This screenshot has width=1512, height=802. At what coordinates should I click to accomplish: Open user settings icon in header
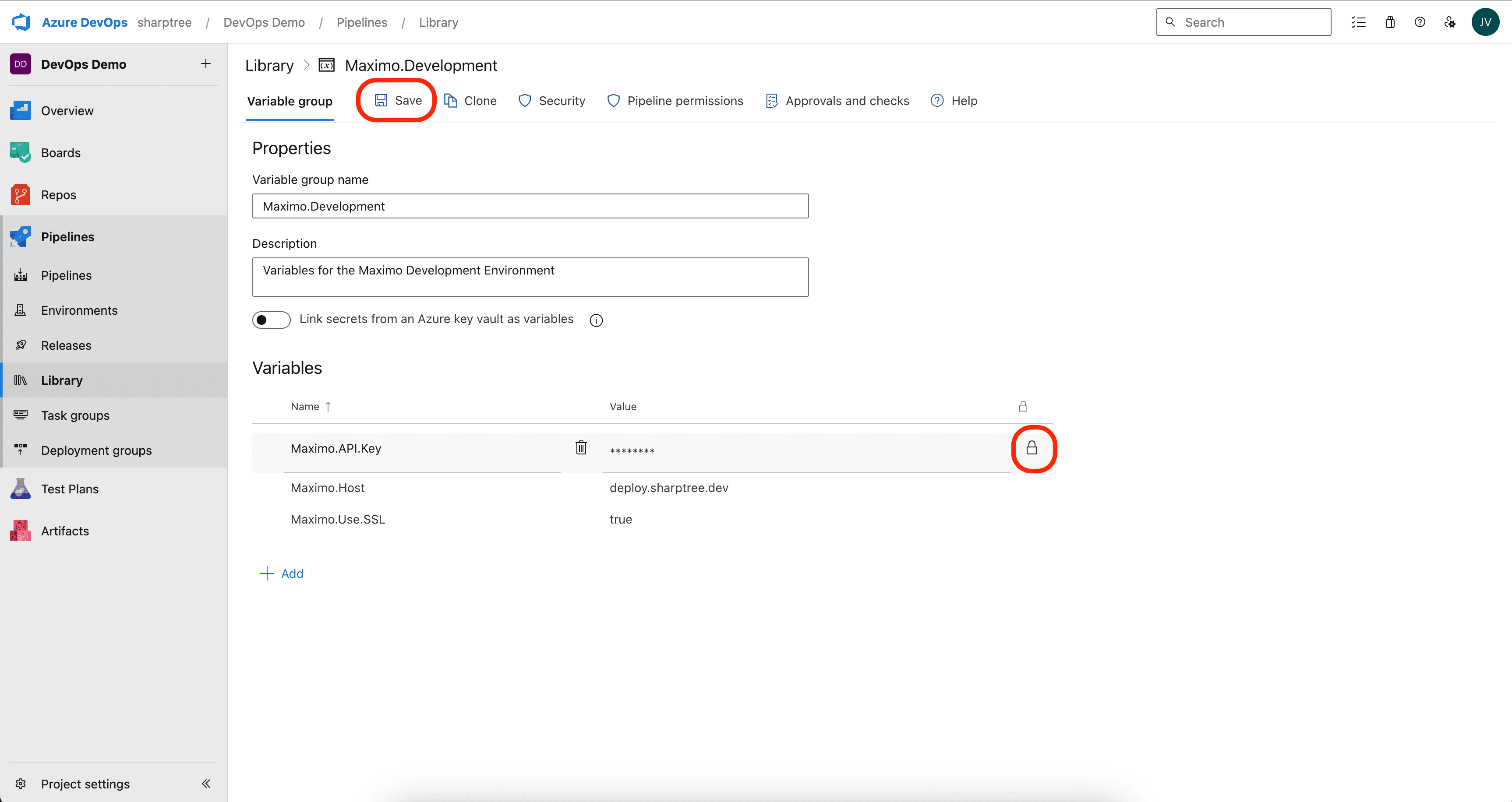pos(1450,22)
